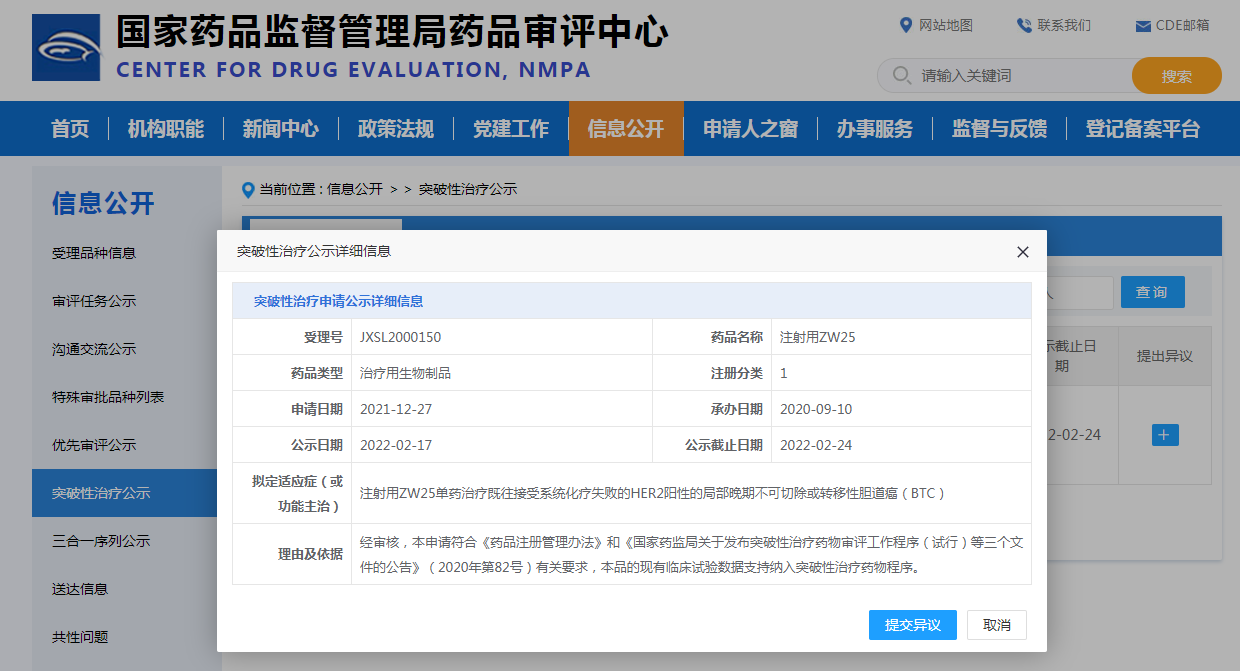The image size is (1240, 671).
Task: Click the 查询 query button
Action: click(1152, 292)
